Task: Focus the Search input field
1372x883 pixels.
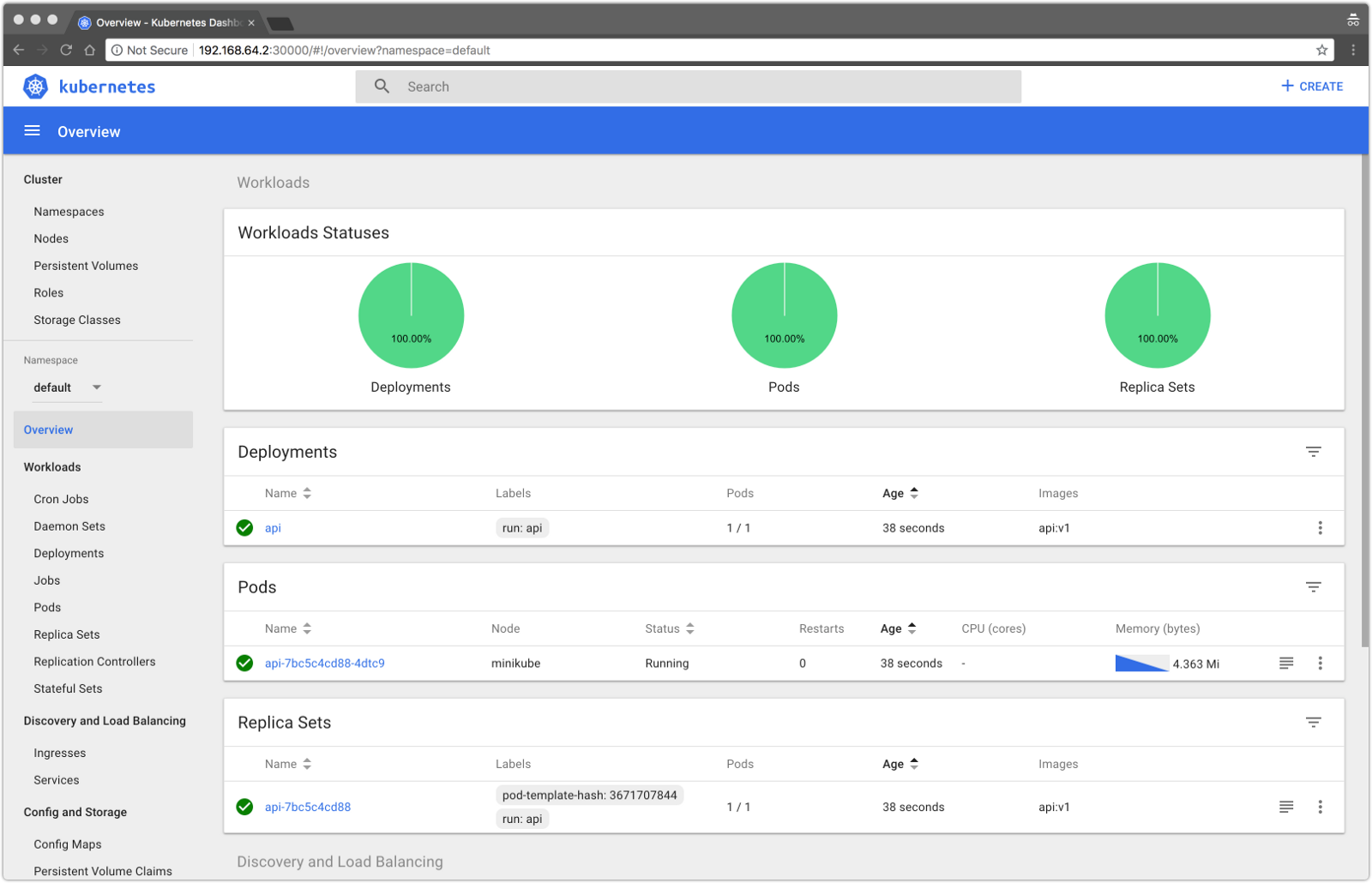Action: tap(703, 87)
